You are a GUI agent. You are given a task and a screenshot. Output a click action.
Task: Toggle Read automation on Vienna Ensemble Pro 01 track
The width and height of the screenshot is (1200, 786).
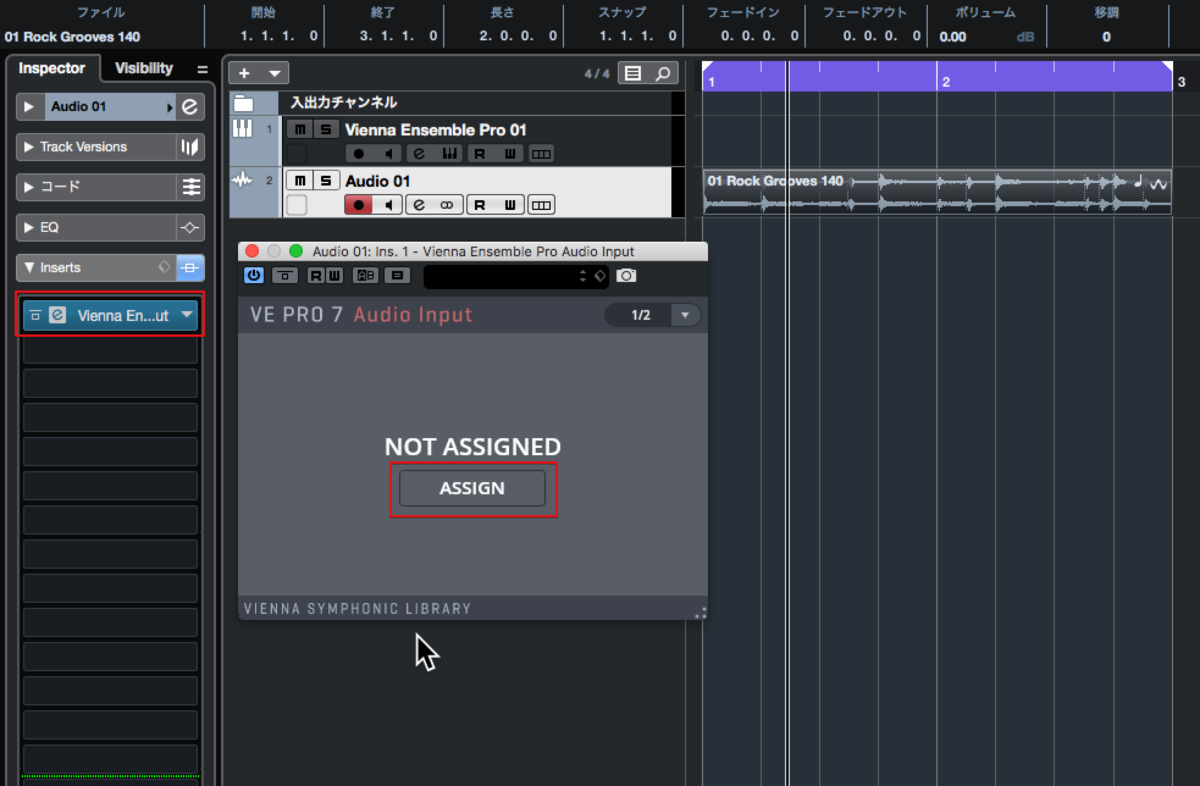480,153
